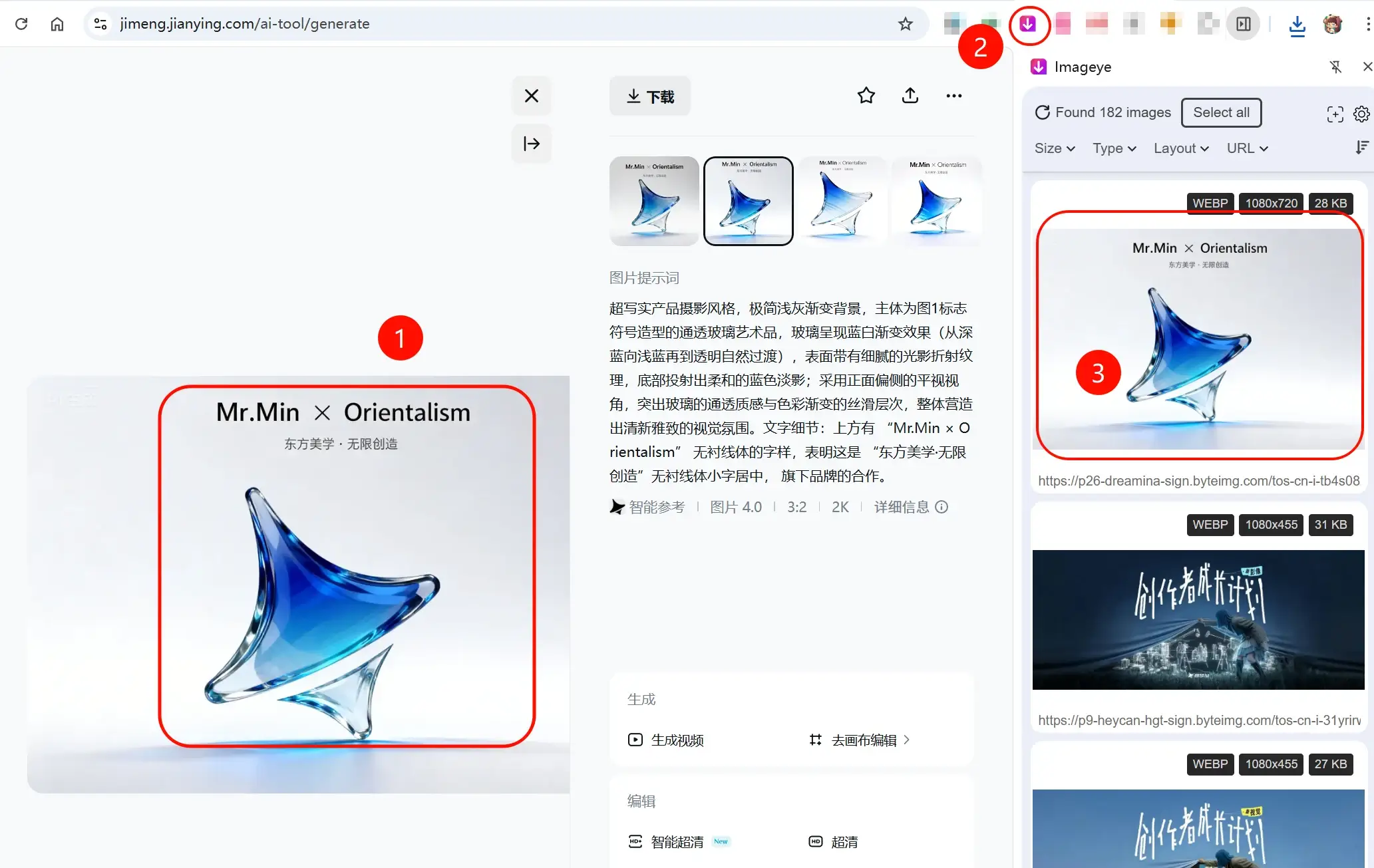This screenshot has height=868, width=1374.
Task: Collapse the detail panel with arrow icon
Action: [531, 144]
